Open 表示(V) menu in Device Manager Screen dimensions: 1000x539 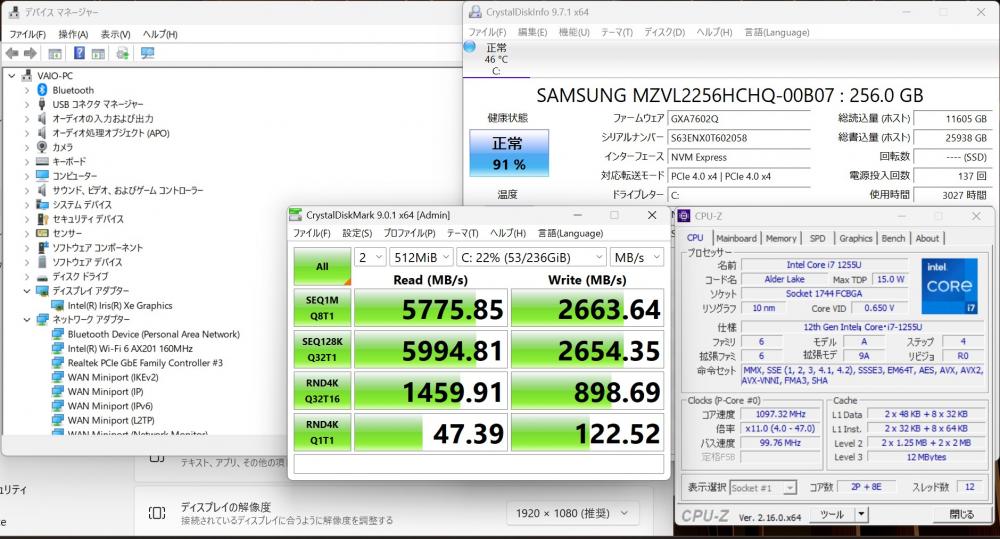(115, 34)
